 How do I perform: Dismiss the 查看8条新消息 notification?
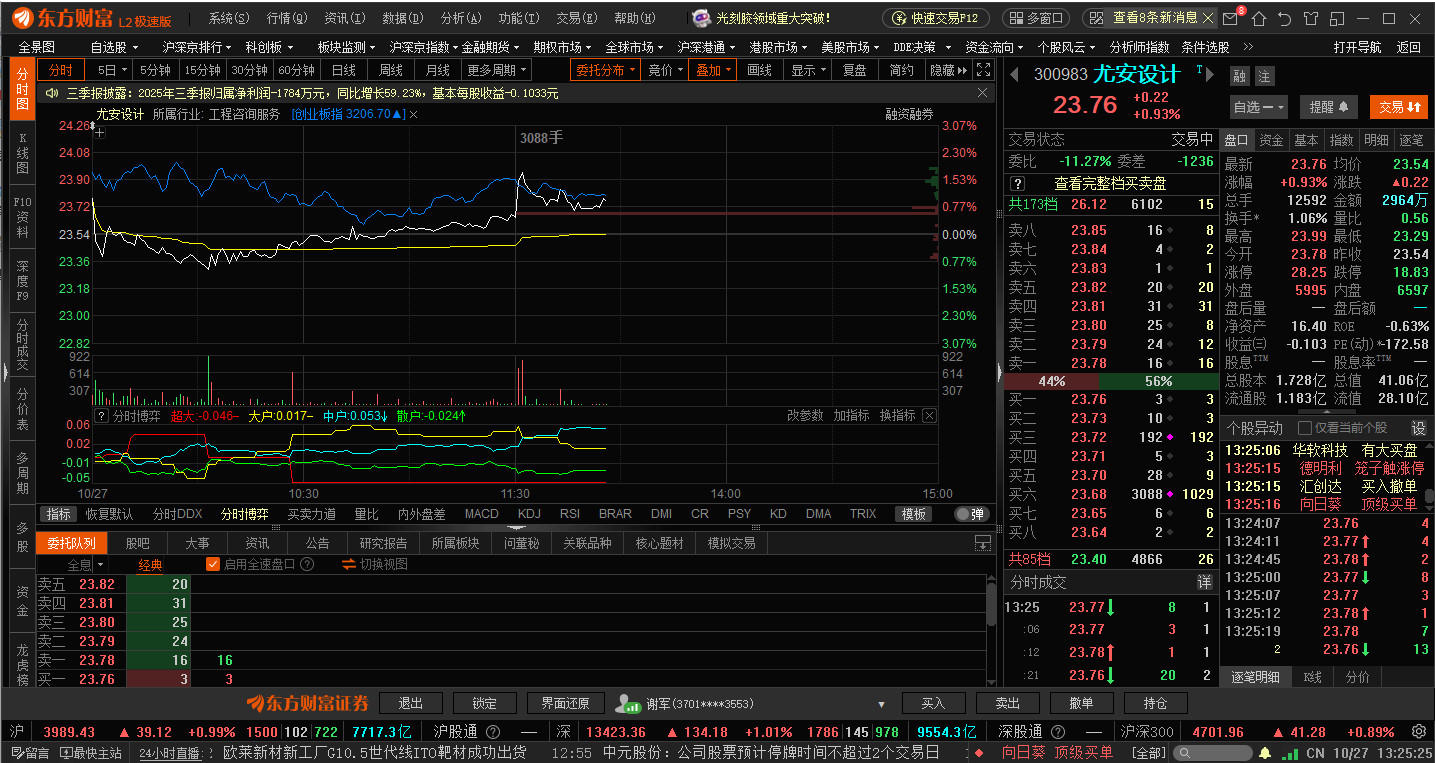click(1209, 18)
